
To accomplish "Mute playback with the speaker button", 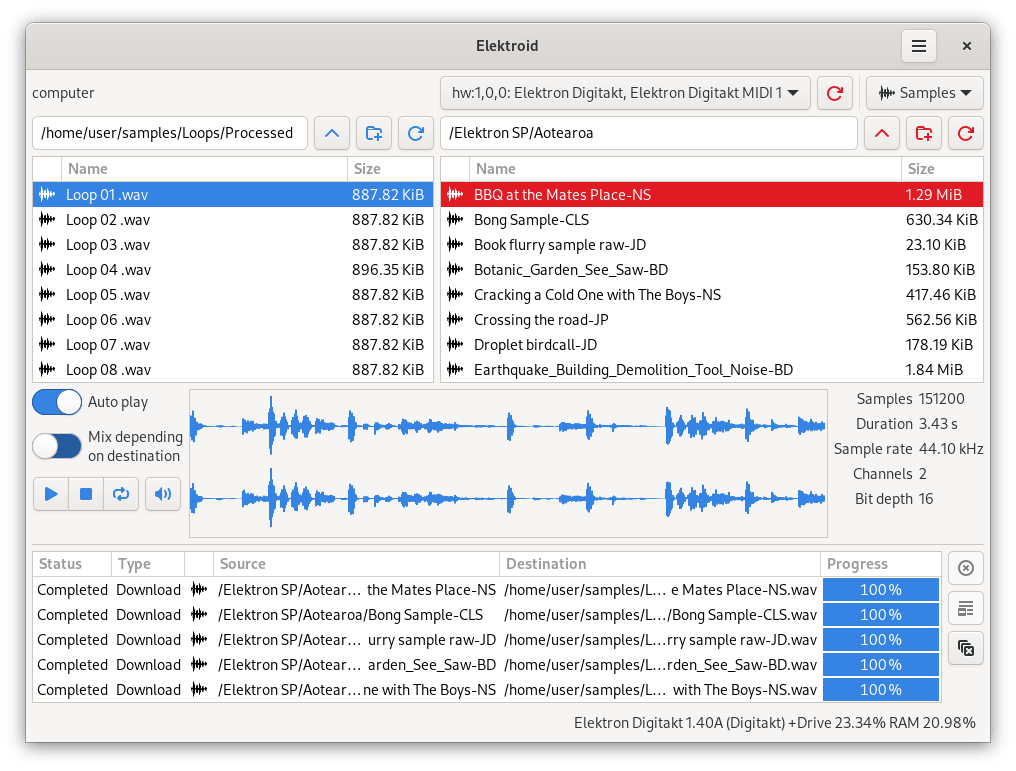I will [163, 493].
